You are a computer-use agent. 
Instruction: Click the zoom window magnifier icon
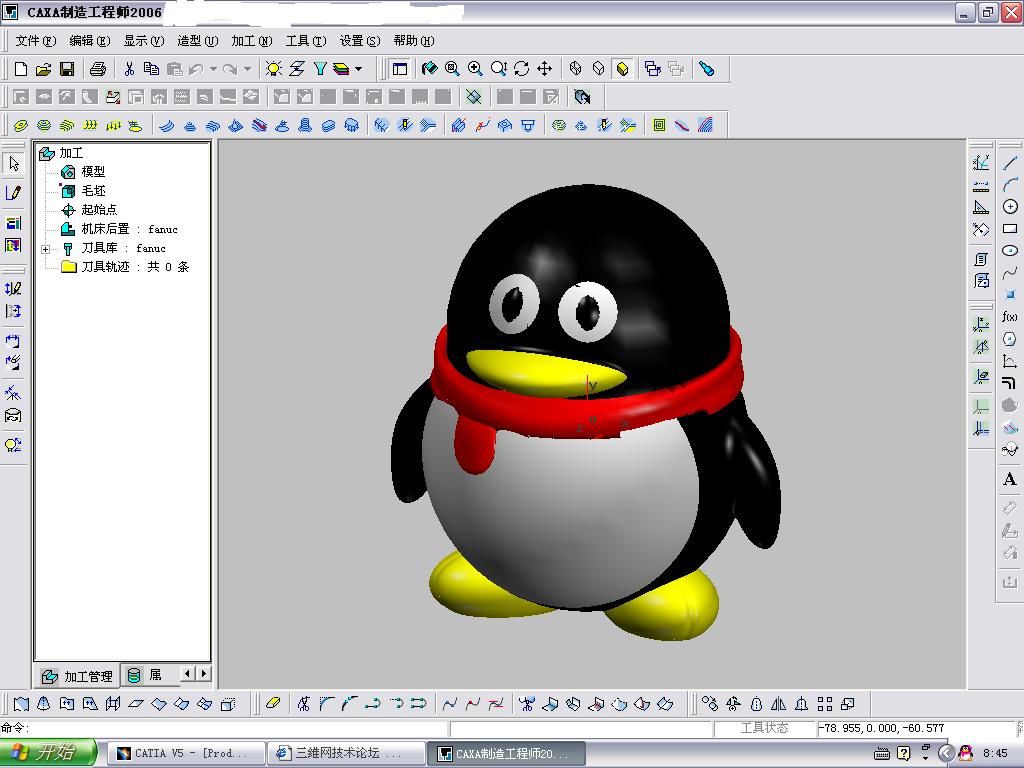point(452,69)
